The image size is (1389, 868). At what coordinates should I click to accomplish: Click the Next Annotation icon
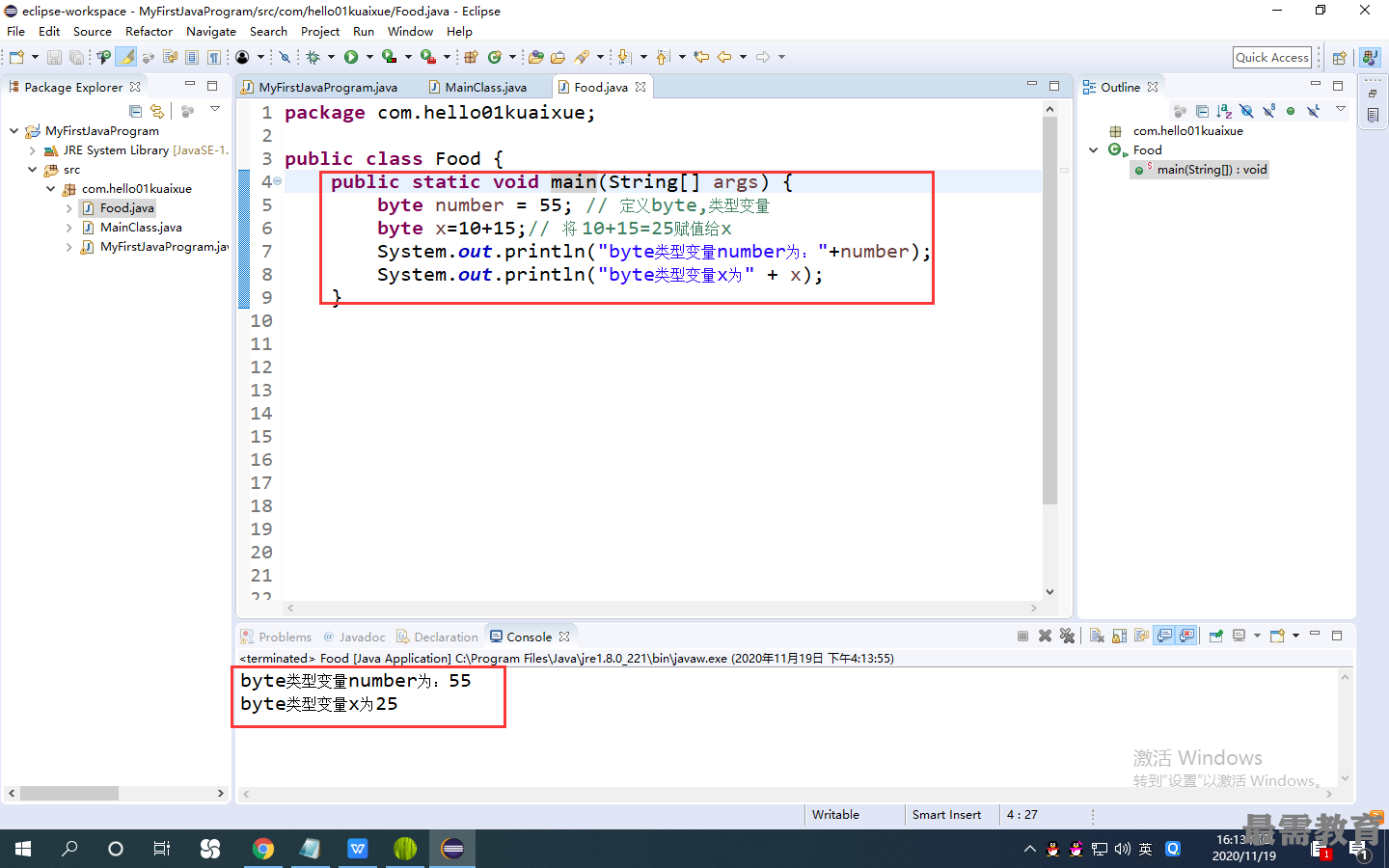pos(624,57)
